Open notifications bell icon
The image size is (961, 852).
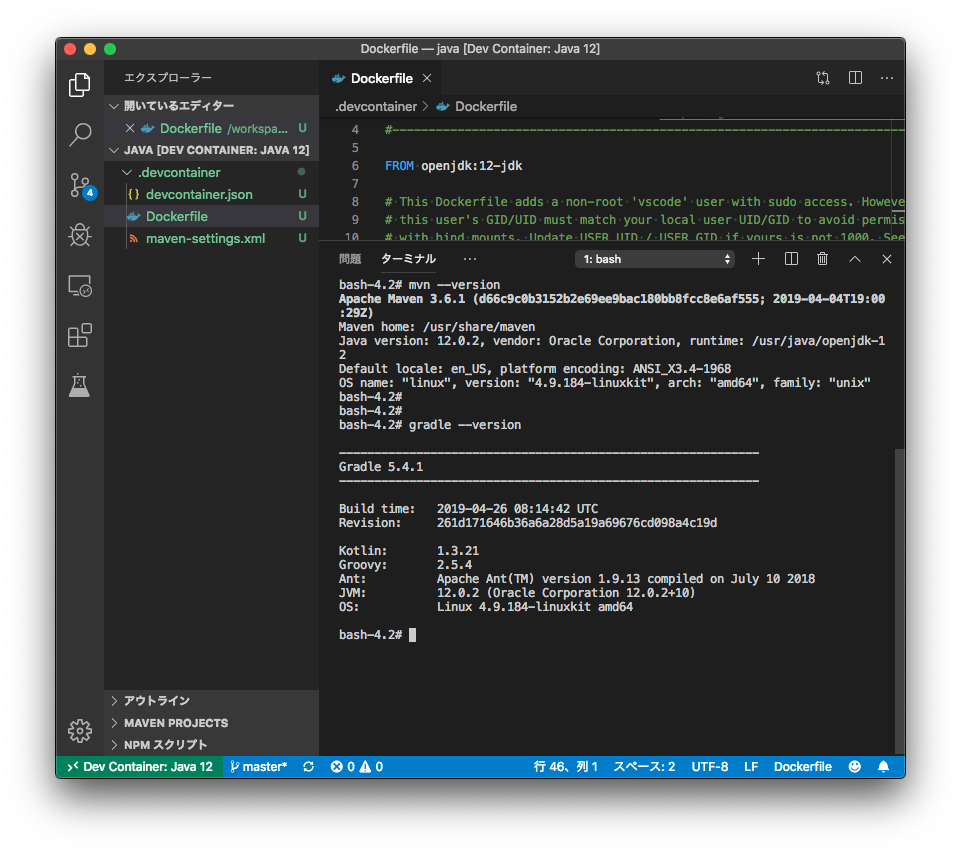click(883, 767)
